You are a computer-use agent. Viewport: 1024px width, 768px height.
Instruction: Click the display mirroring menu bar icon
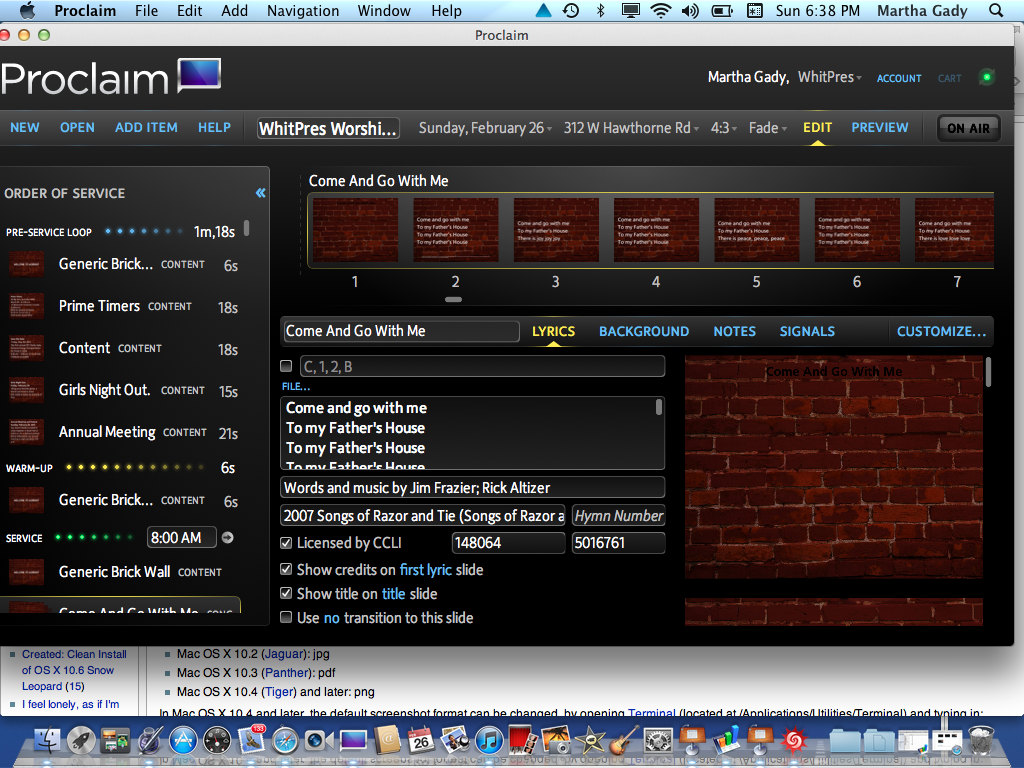[630, 10]
